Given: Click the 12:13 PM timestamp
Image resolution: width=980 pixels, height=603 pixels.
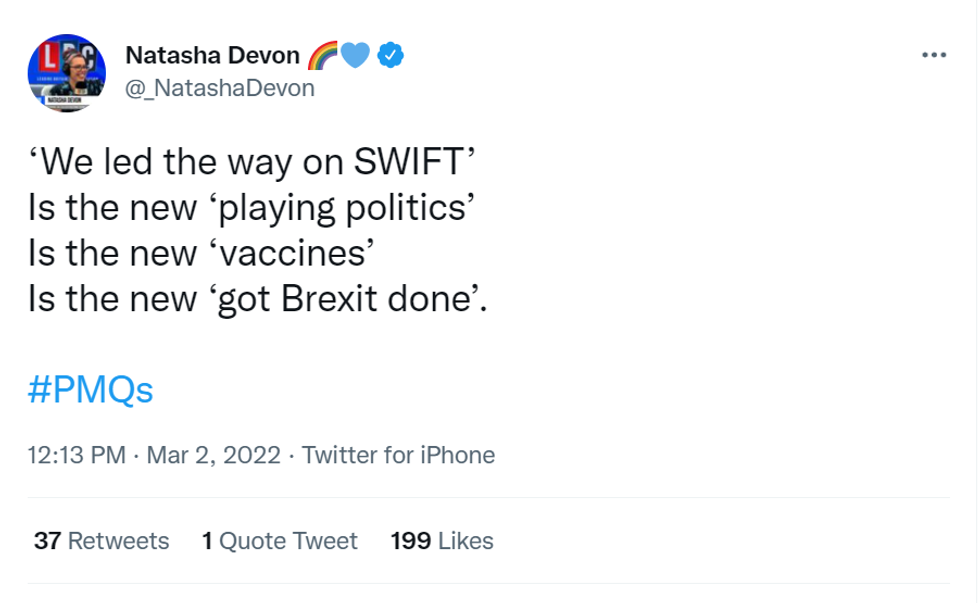Looking at the screenshot, I should pos(76,455).
